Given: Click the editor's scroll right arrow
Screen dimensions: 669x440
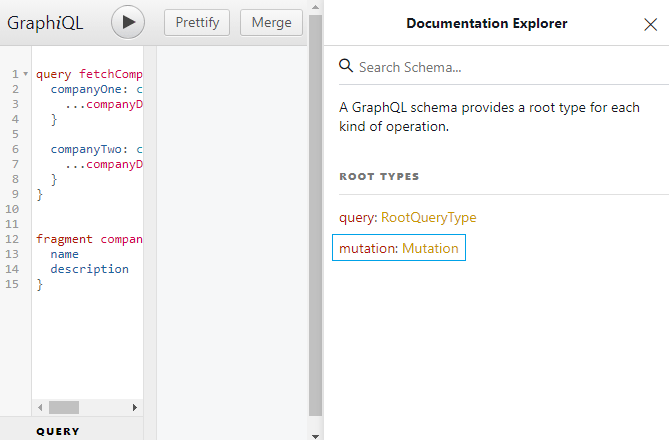Looking at the screenshot, I should (x=136, y=407).
